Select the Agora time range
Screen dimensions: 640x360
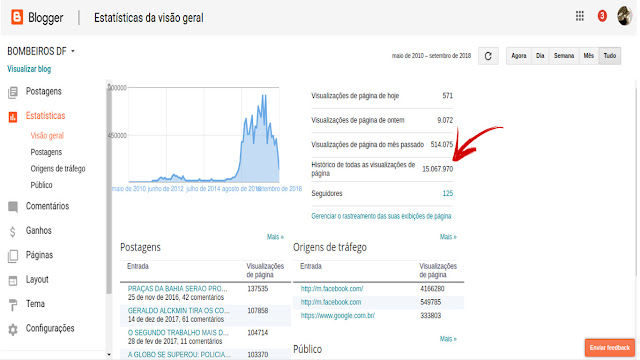[x=519, y=56]
